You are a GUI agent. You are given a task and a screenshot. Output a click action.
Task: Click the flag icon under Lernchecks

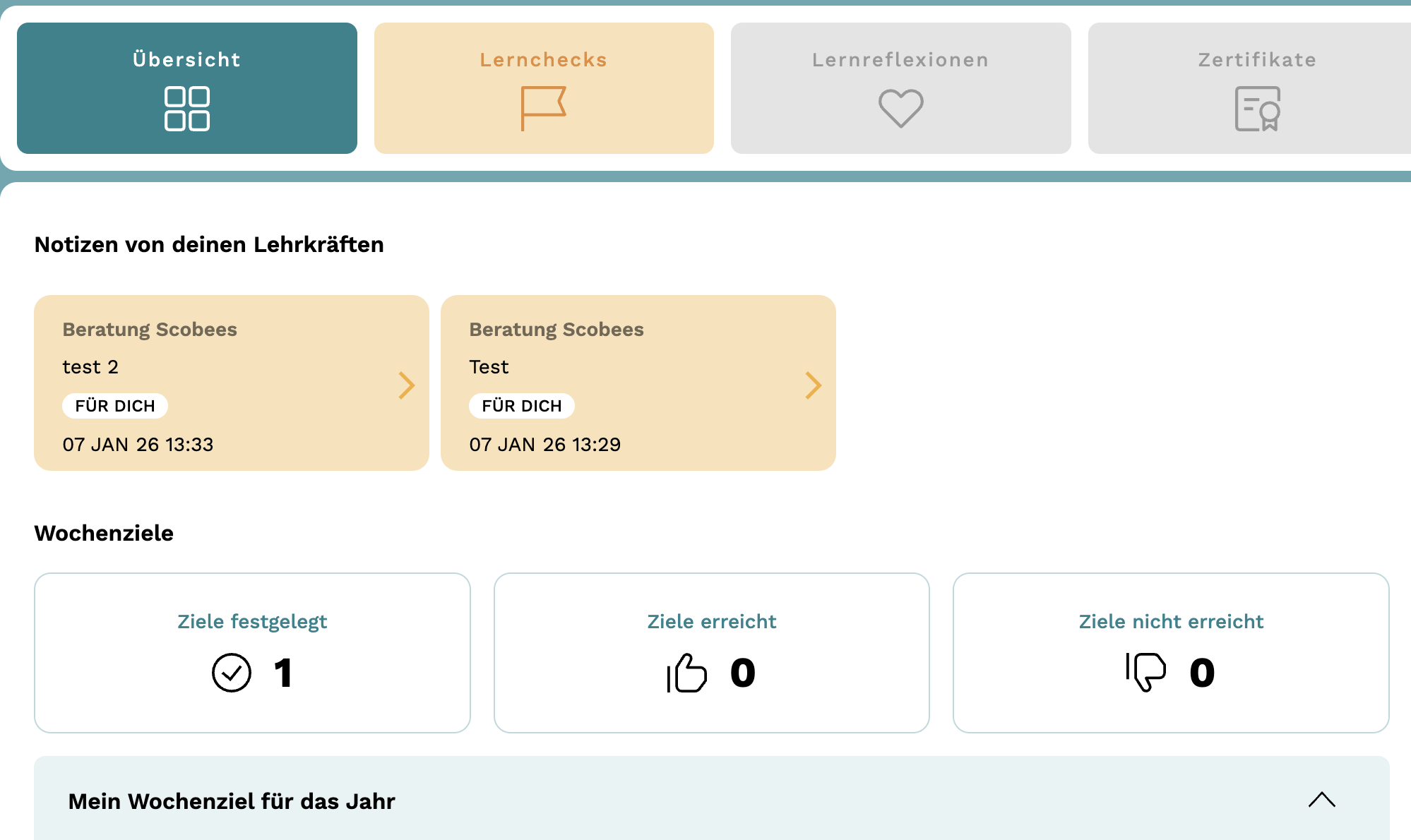[x=543, y=109]
